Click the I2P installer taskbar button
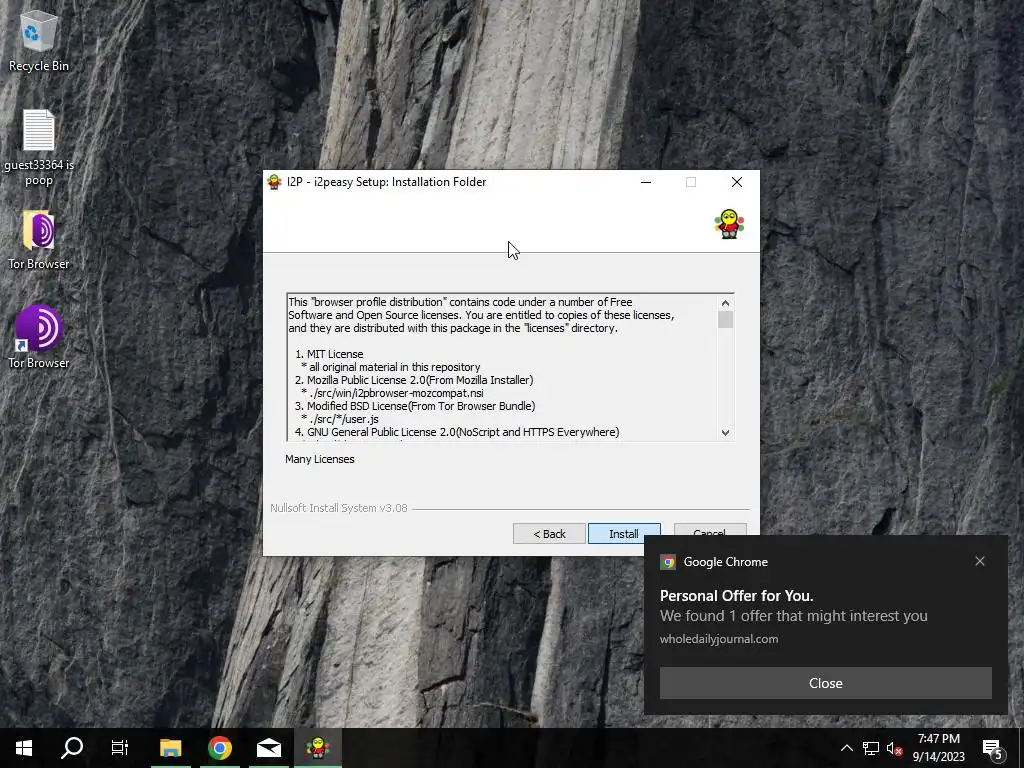 (x=318, y=748)
